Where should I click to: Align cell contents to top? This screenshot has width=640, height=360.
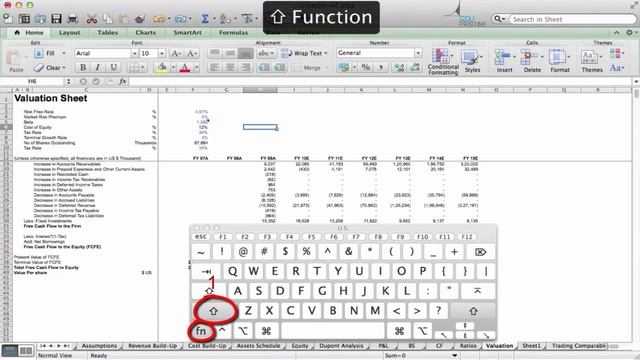click(x=215, y=53)
